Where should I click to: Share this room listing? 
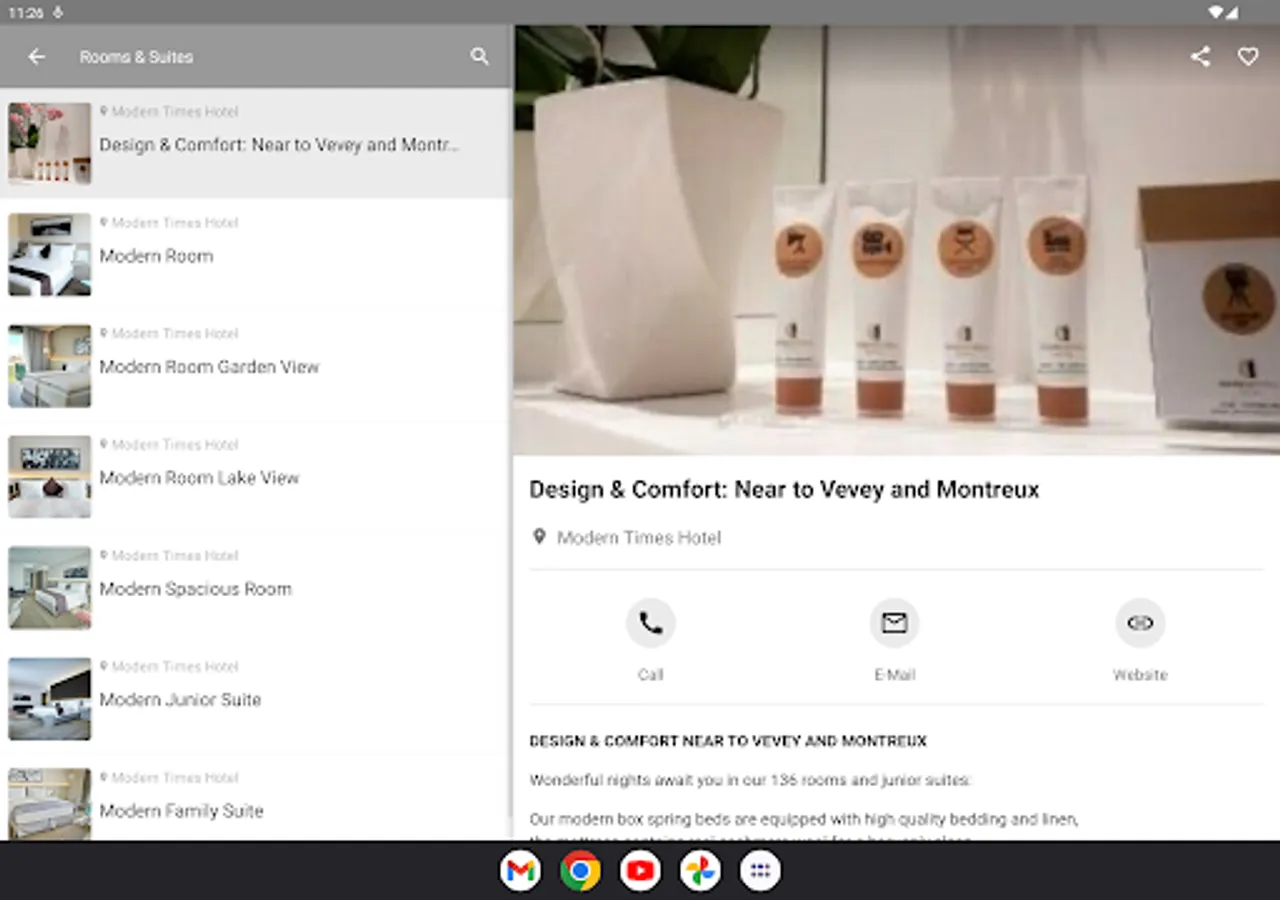click(1201, 57)
